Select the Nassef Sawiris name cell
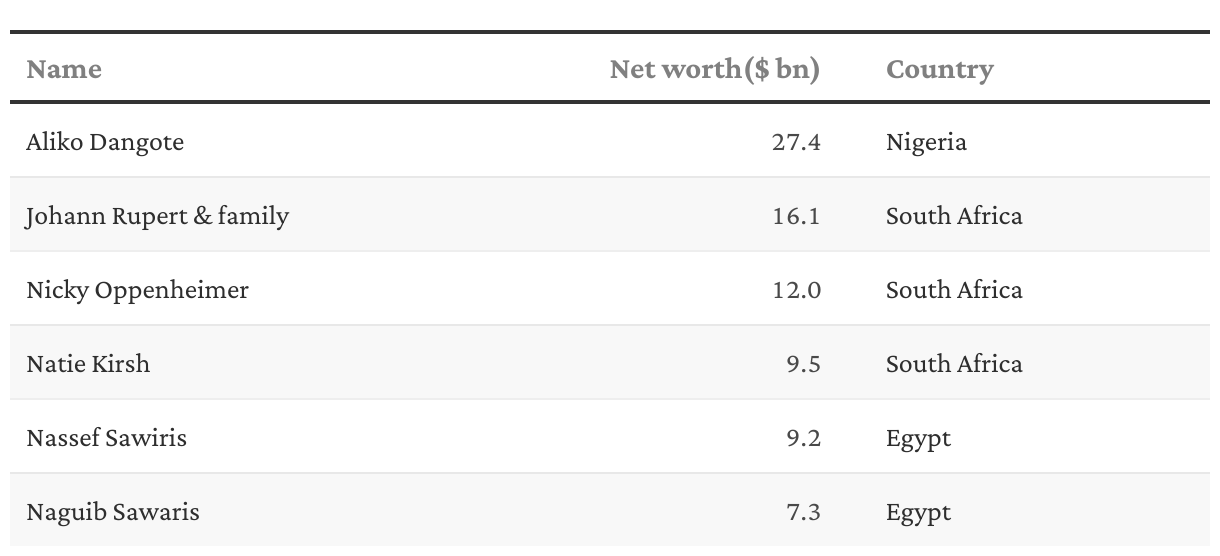This screenshot has height=556, width=1220. pyautogui.click(x=106, y=438)
